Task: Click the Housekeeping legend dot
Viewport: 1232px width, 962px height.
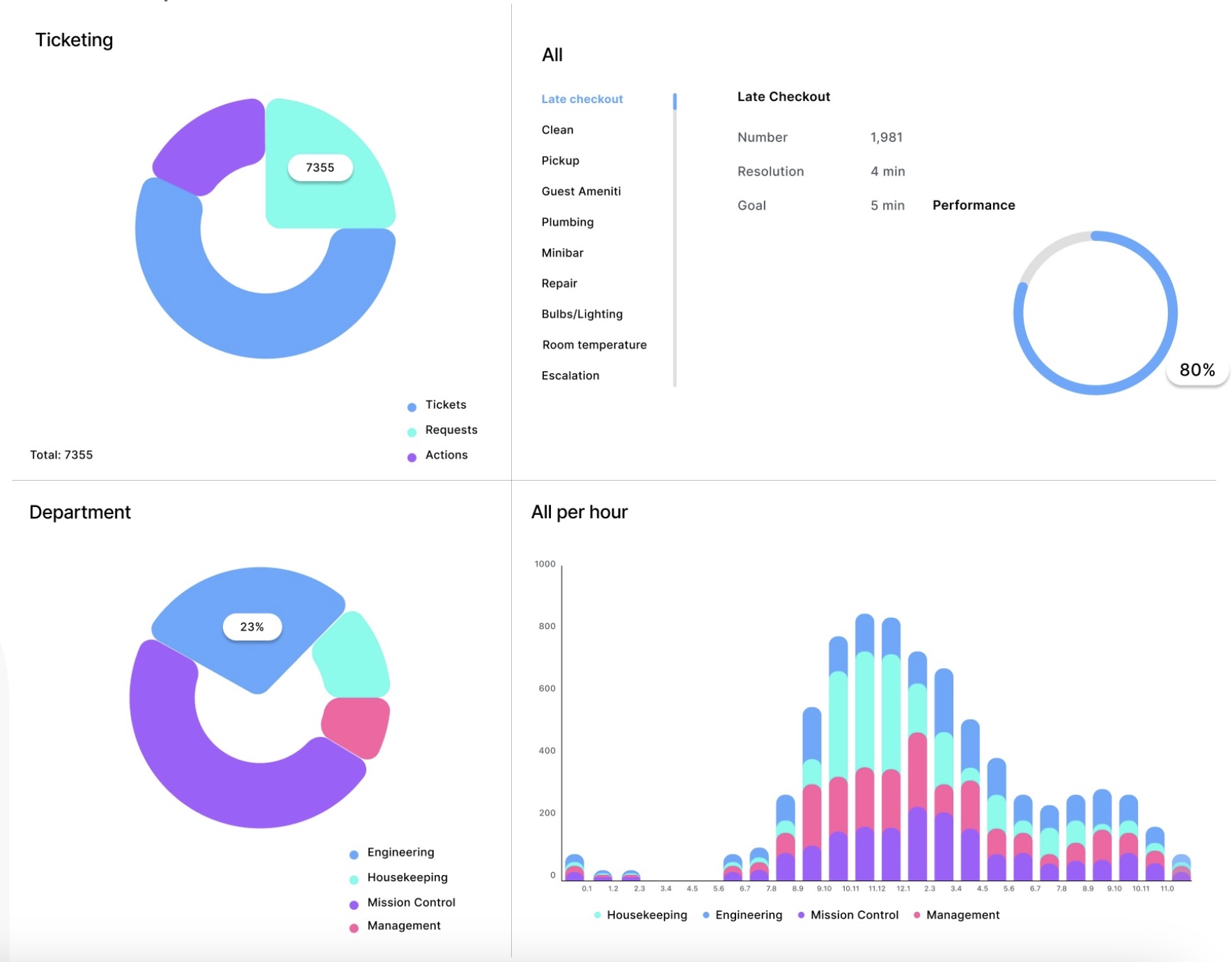Action: [x=354, y=878]
